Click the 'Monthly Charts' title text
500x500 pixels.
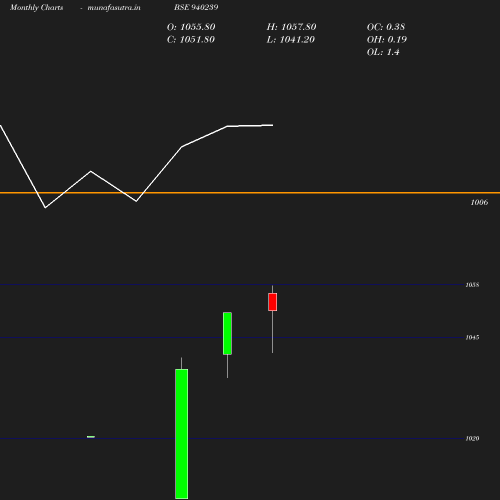(36, 8)
